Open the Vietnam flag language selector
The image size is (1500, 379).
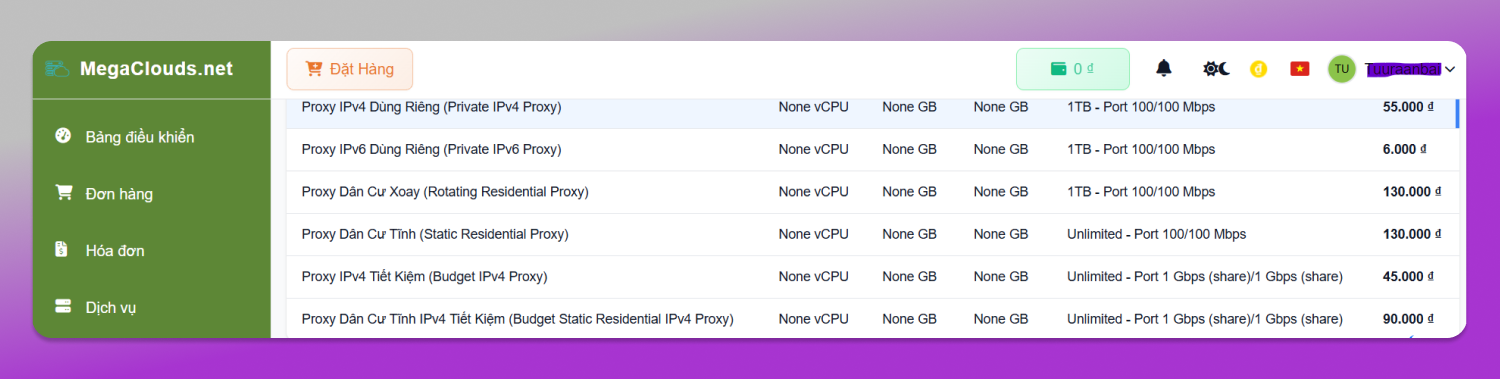(1300, 69)
